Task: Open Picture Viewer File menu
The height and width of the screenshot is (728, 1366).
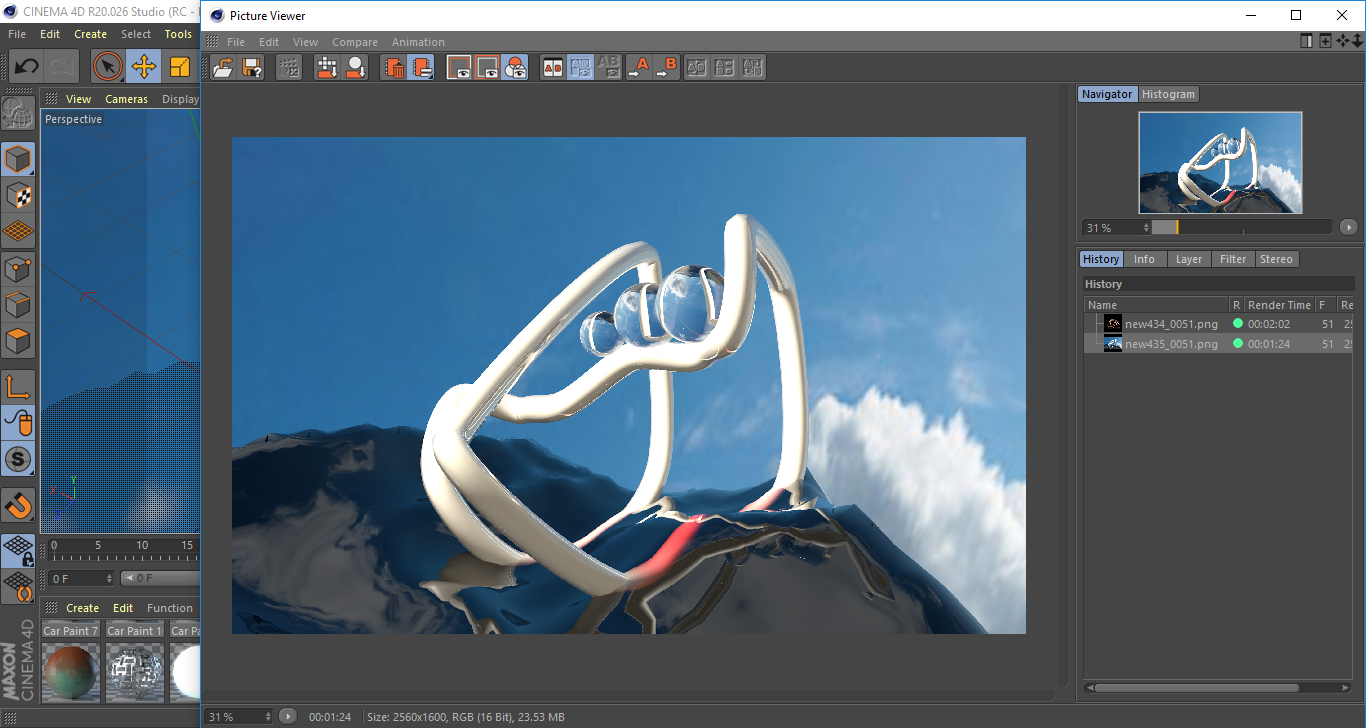Action: 236,42
